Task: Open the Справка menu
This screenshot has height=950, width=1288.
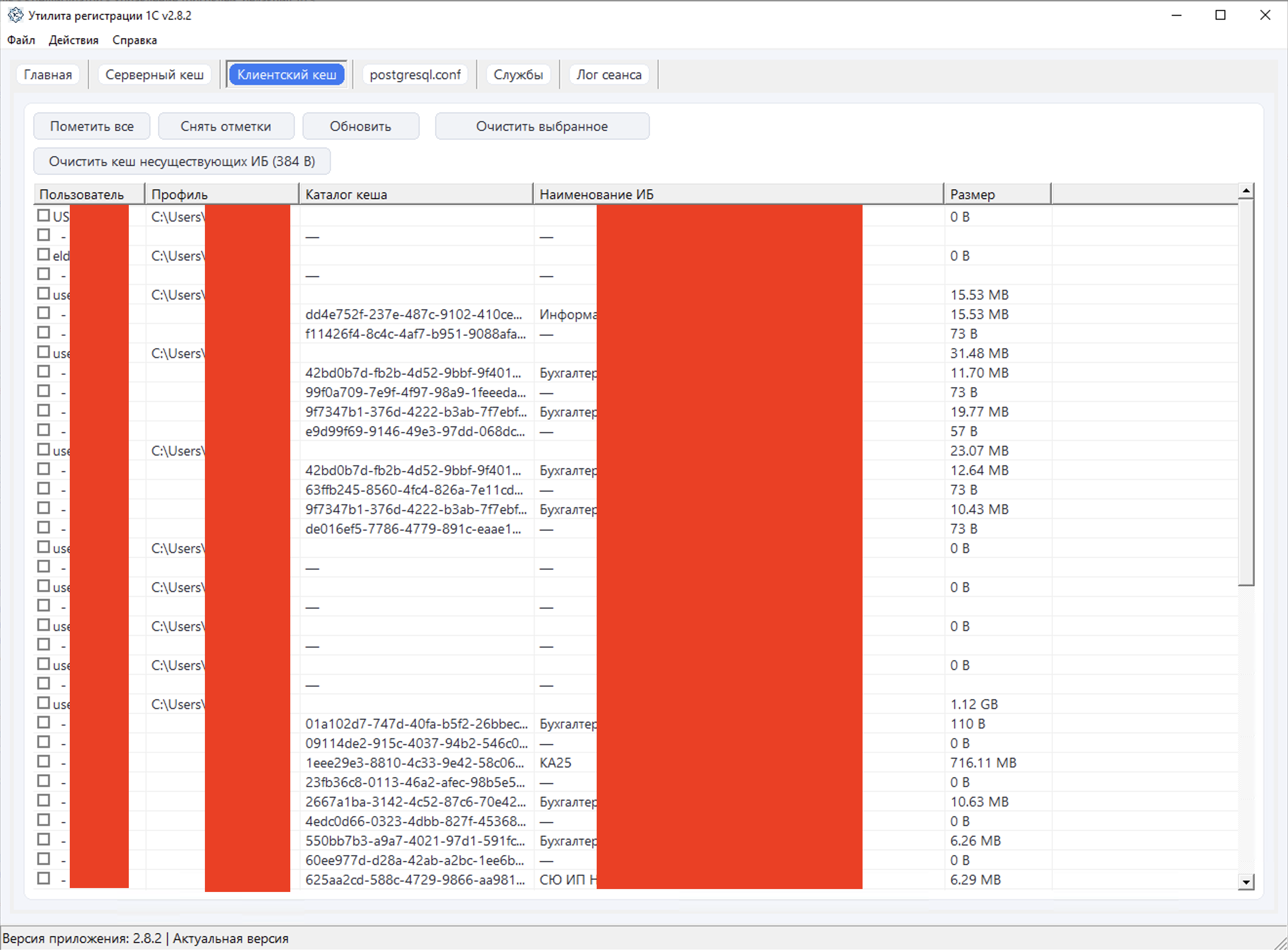Action: (x=135, y=40)
